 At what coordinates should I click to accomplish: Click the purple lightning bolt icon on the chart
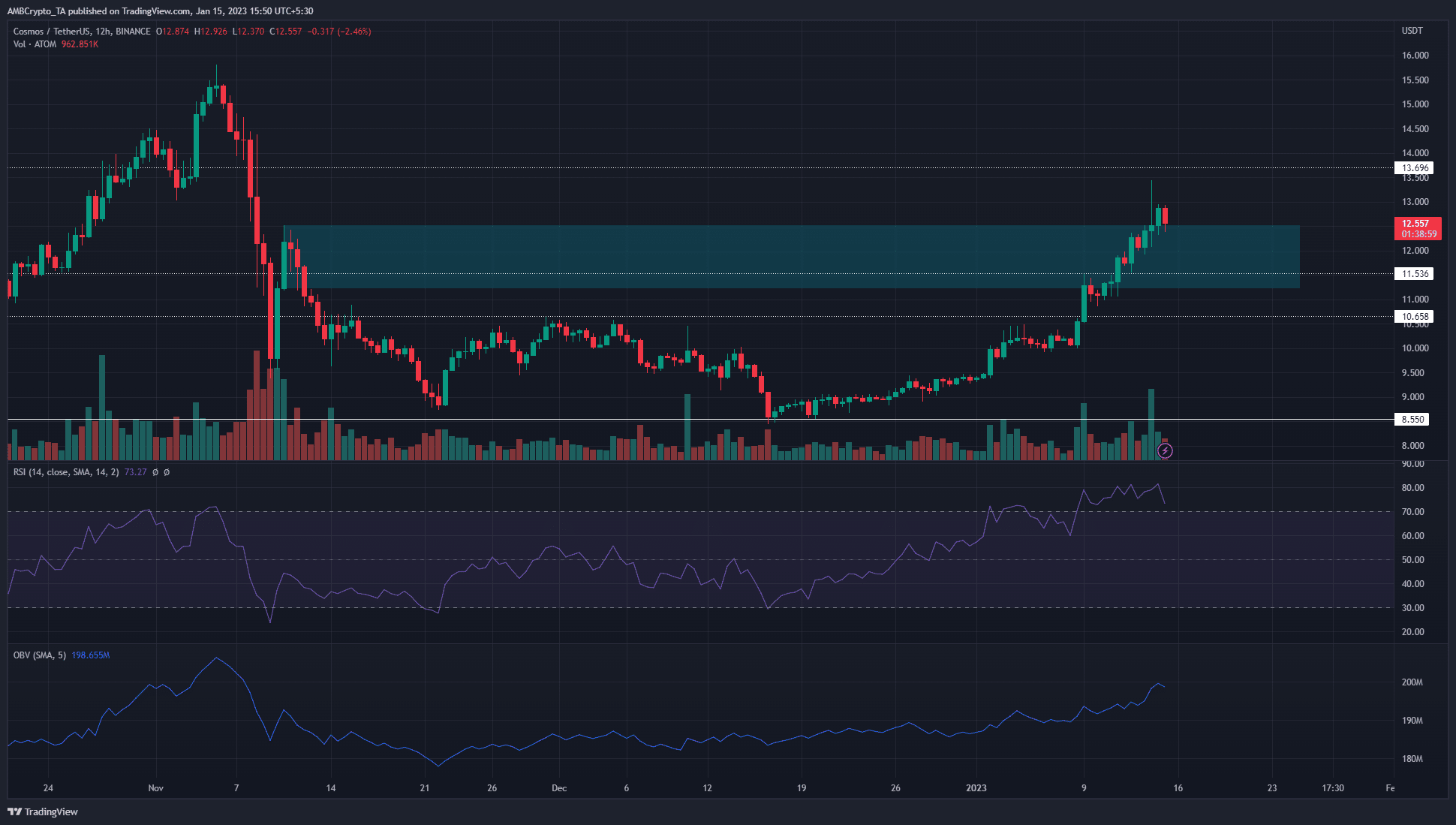pyautogui.click(x=1165, y=450)
